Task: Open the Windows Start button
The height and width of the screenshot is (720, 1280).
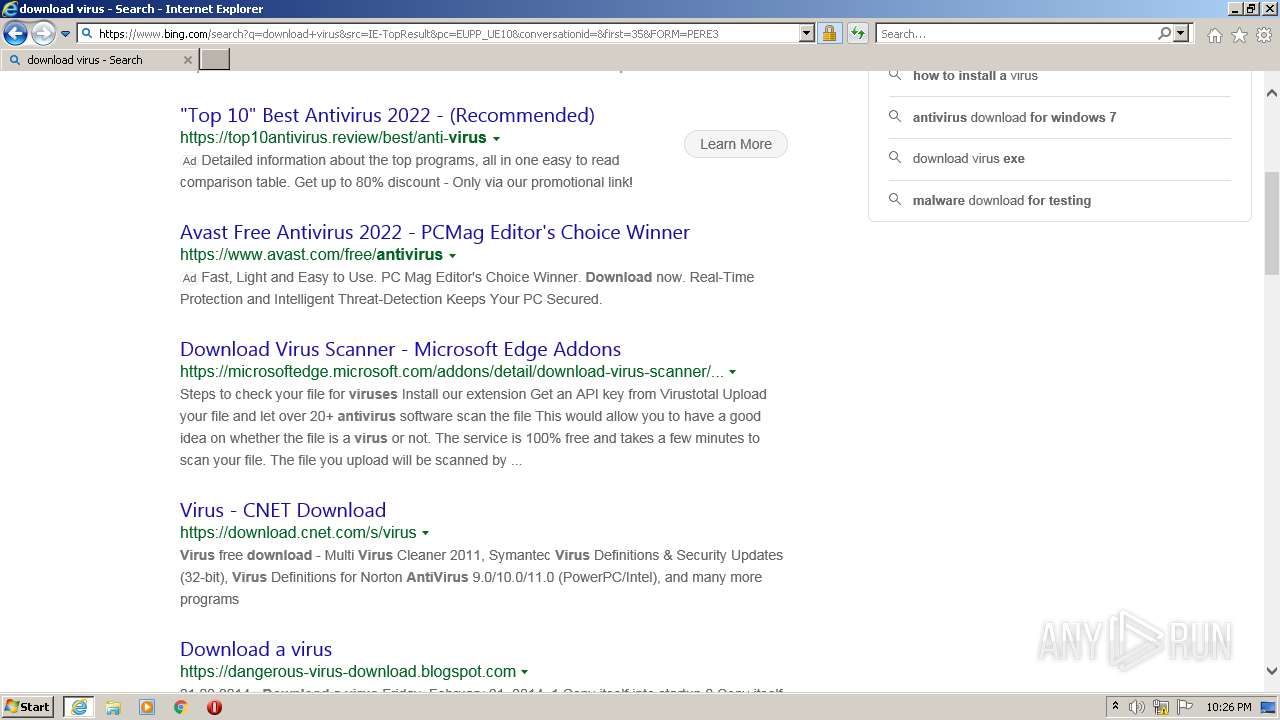Action: pos(27,707)
